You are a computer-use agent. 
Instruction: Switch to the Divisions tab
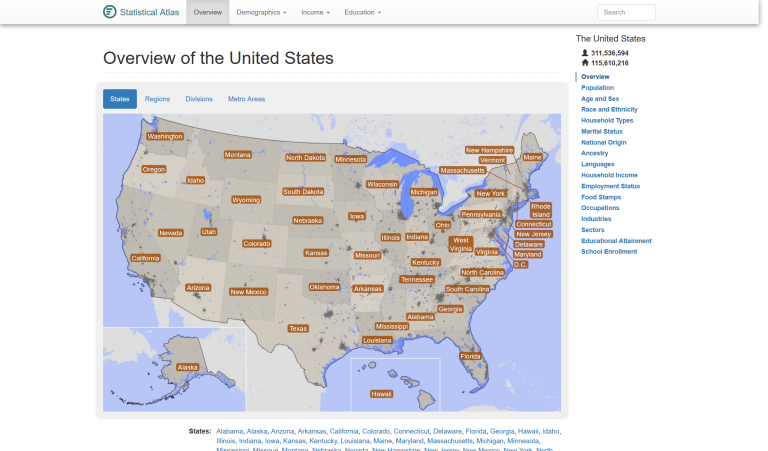(x=199, y=99)
